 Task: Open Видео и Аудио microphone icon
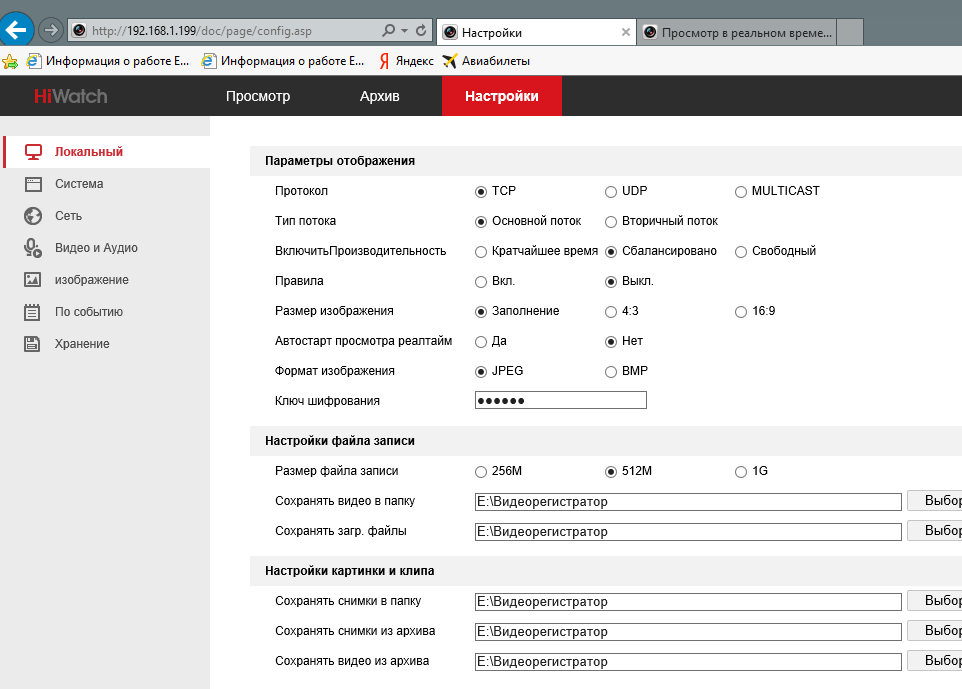(x=33, y=248)
